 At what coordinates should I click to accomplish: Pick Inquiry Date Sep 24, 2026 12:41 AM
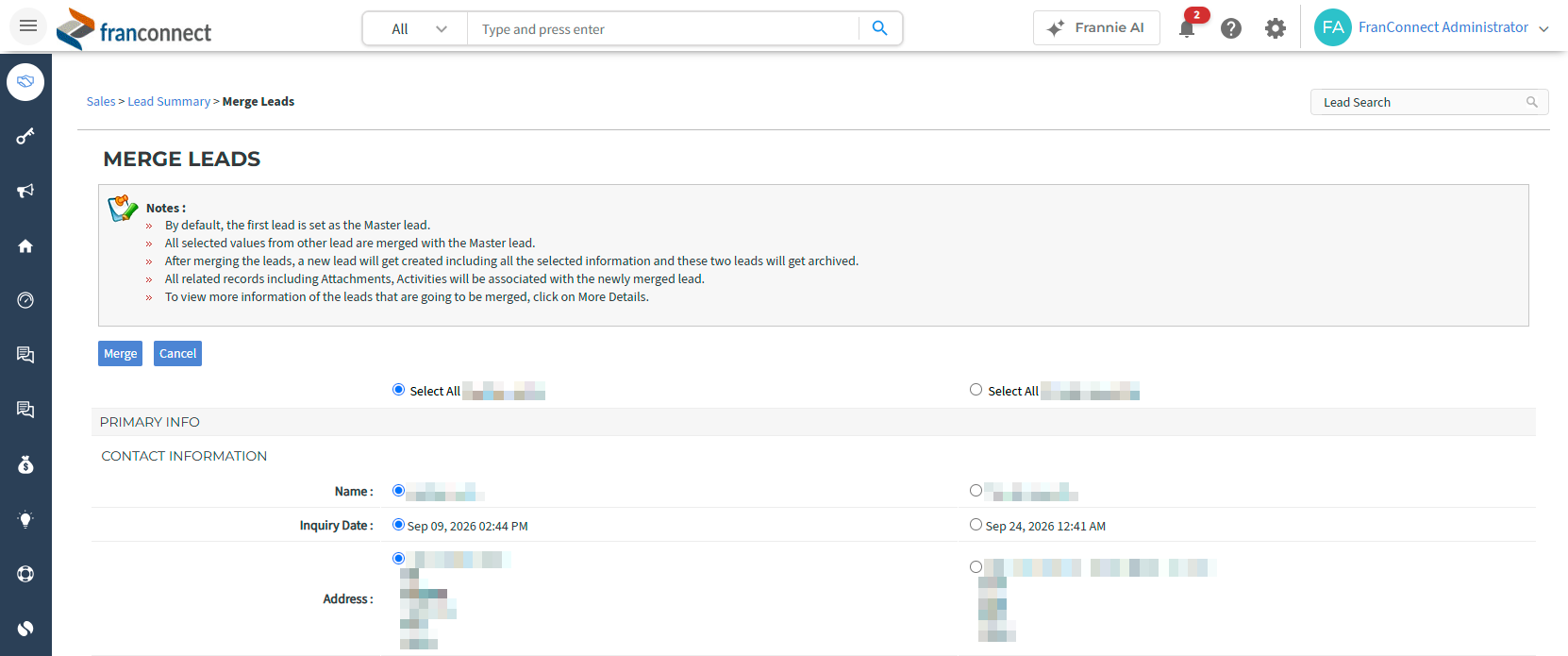[976, 525]
